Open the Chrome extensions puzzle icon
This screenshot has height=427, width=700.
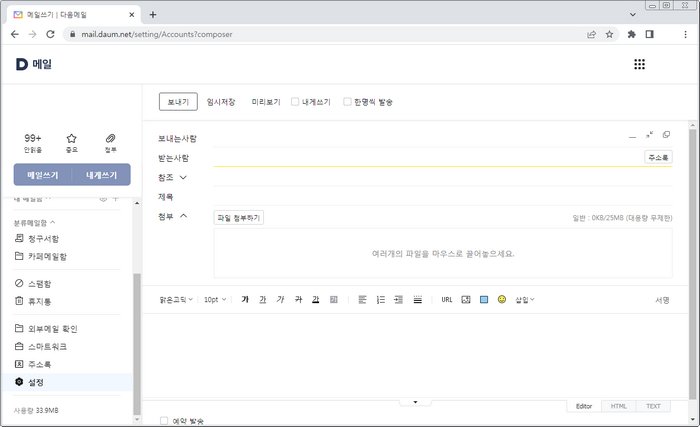click(631, 34)
